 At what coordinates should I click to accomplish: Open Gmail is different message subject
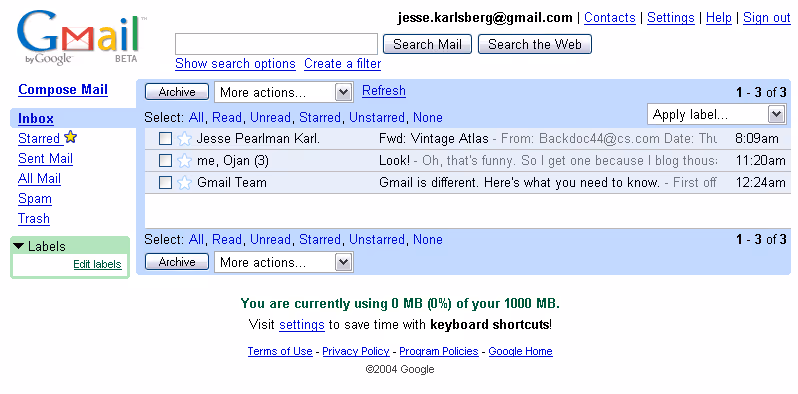[520, 182]
